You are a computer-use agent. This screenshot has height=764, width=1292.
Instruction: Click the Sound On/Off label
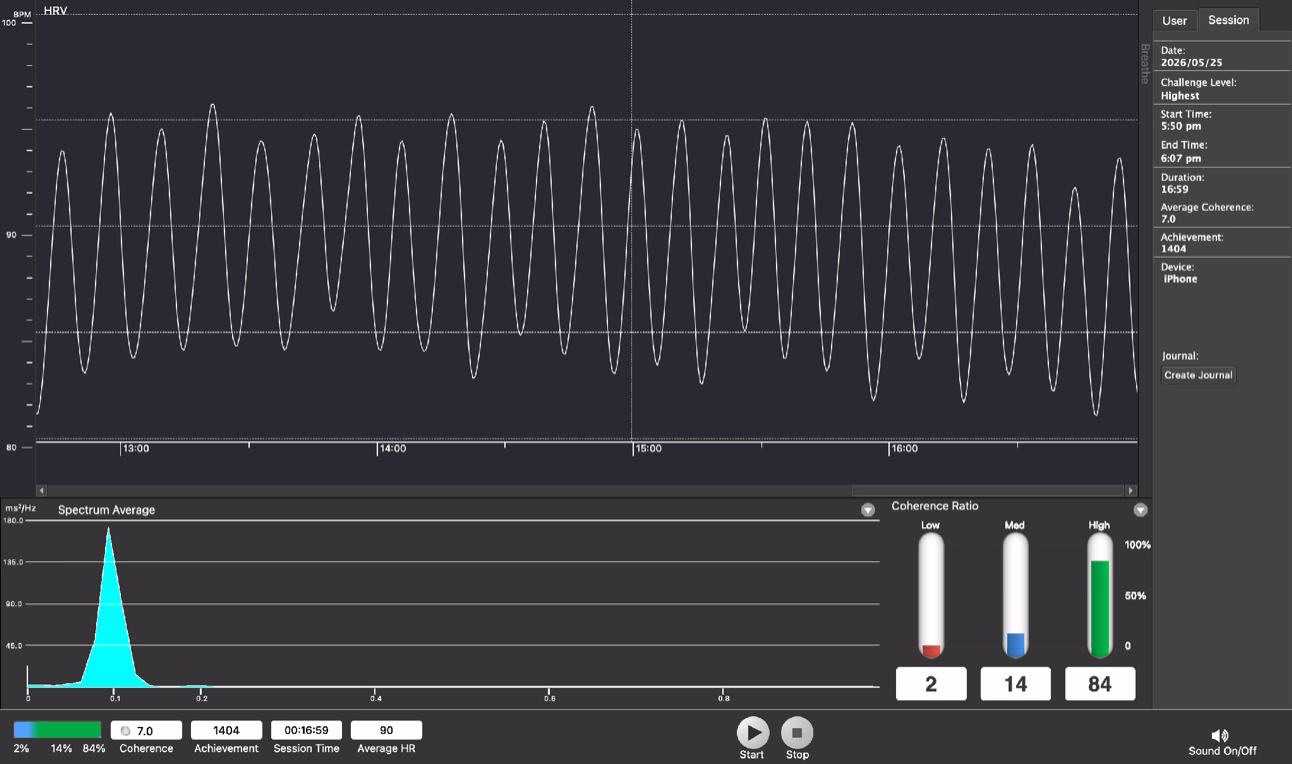coord(1222,751)
